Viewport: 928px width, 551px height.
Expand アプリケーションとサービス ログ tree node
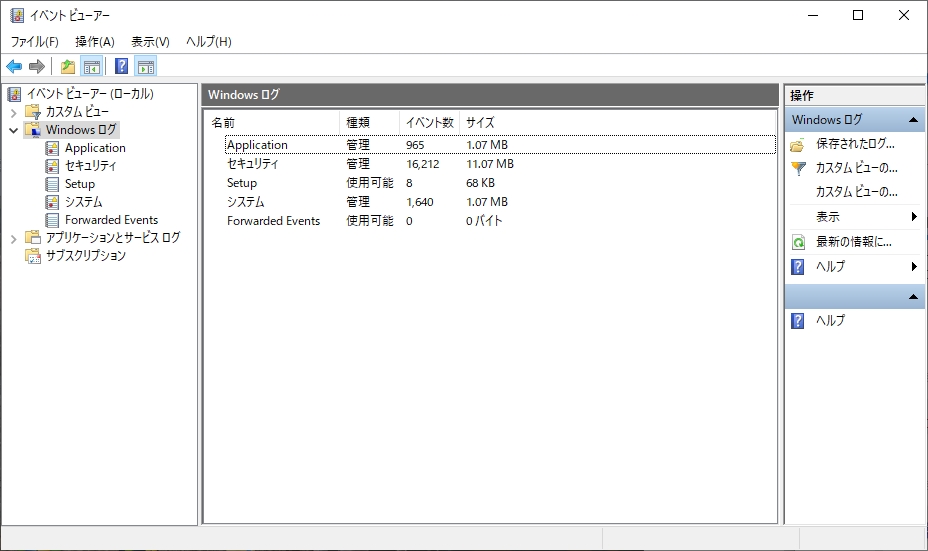[x=14, y=239]
